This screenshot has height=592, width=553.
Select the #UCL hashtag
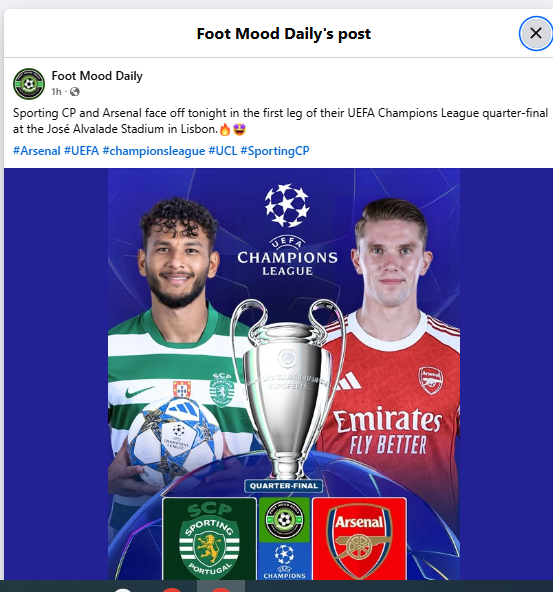click(x=223, y=151)
